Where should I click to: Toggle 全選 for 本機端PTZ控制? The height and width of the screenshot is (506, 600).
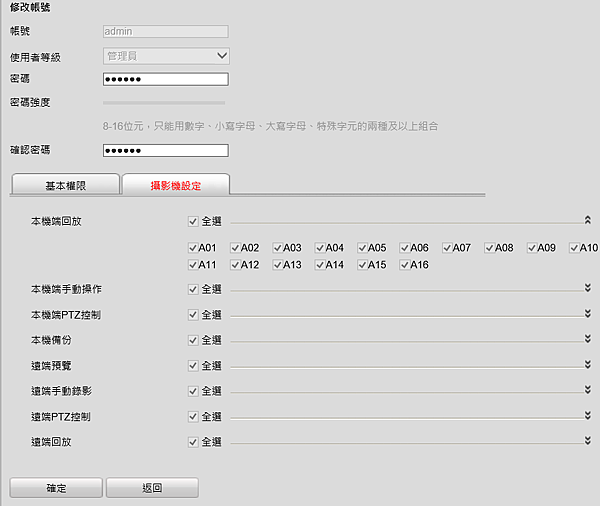tap(193, 315)
